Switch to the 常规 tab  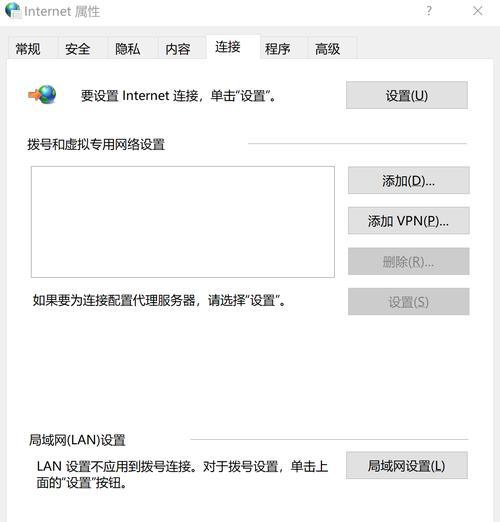coord(28,49)
